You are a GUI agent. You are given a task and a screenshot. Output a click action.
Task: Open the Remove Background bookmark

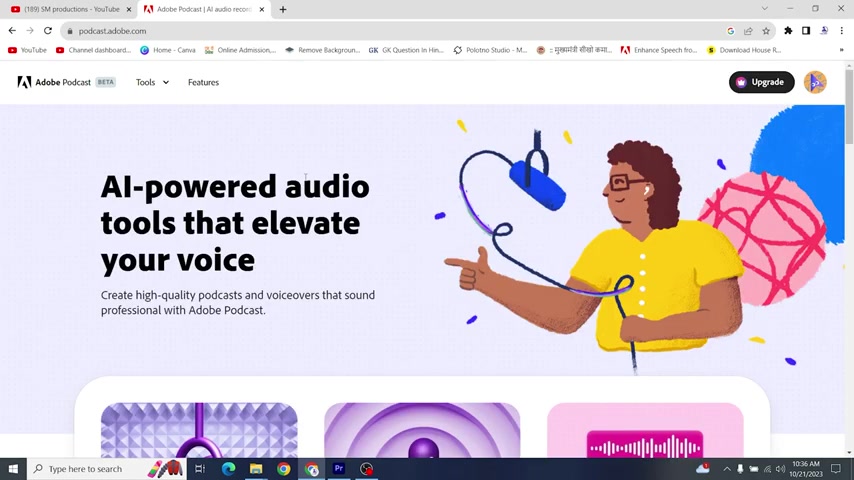click(x=322, y=50)
